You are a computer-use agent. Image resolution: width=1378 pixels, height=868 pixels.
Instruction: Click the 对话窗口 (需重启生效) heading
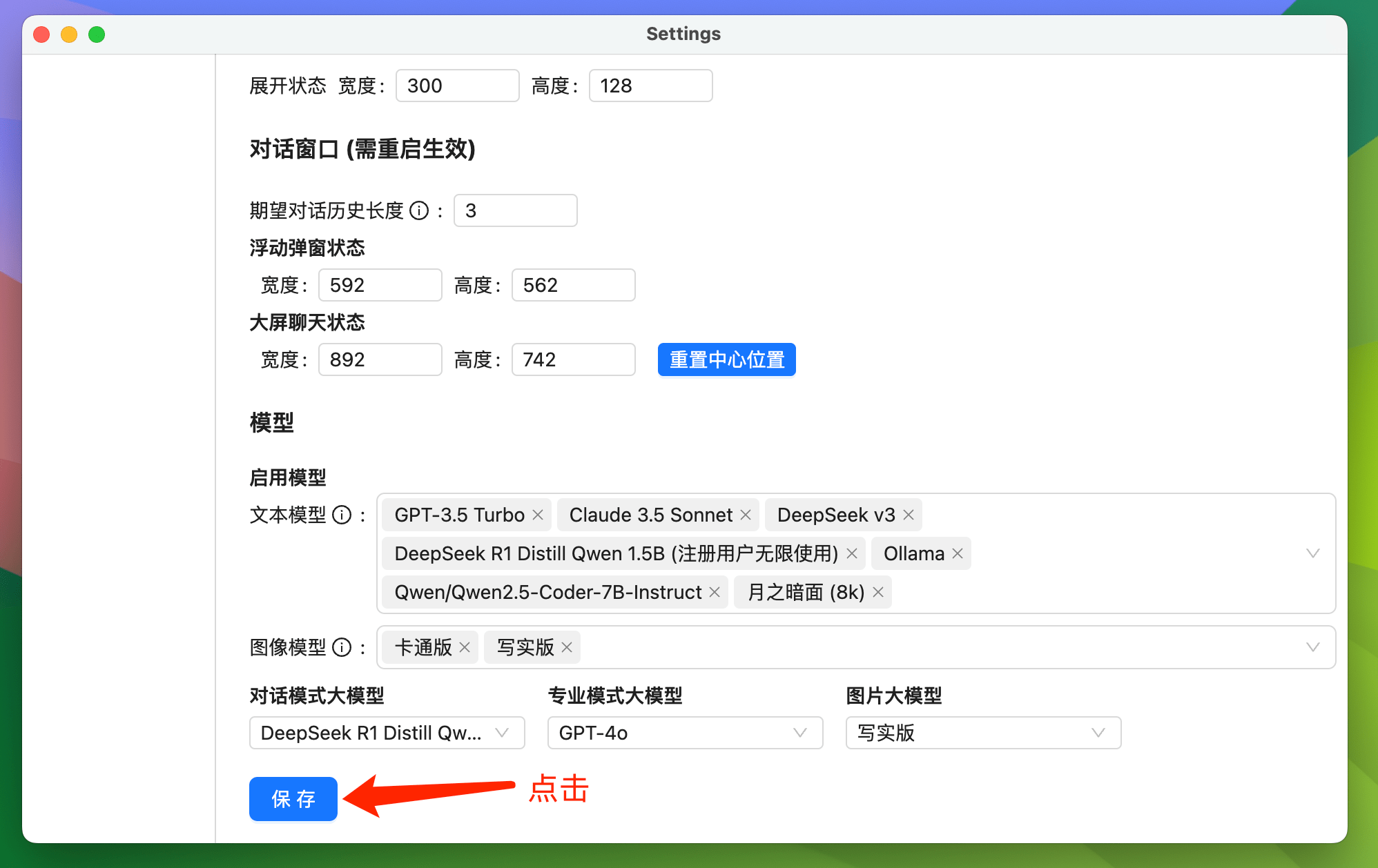[362, 148]
